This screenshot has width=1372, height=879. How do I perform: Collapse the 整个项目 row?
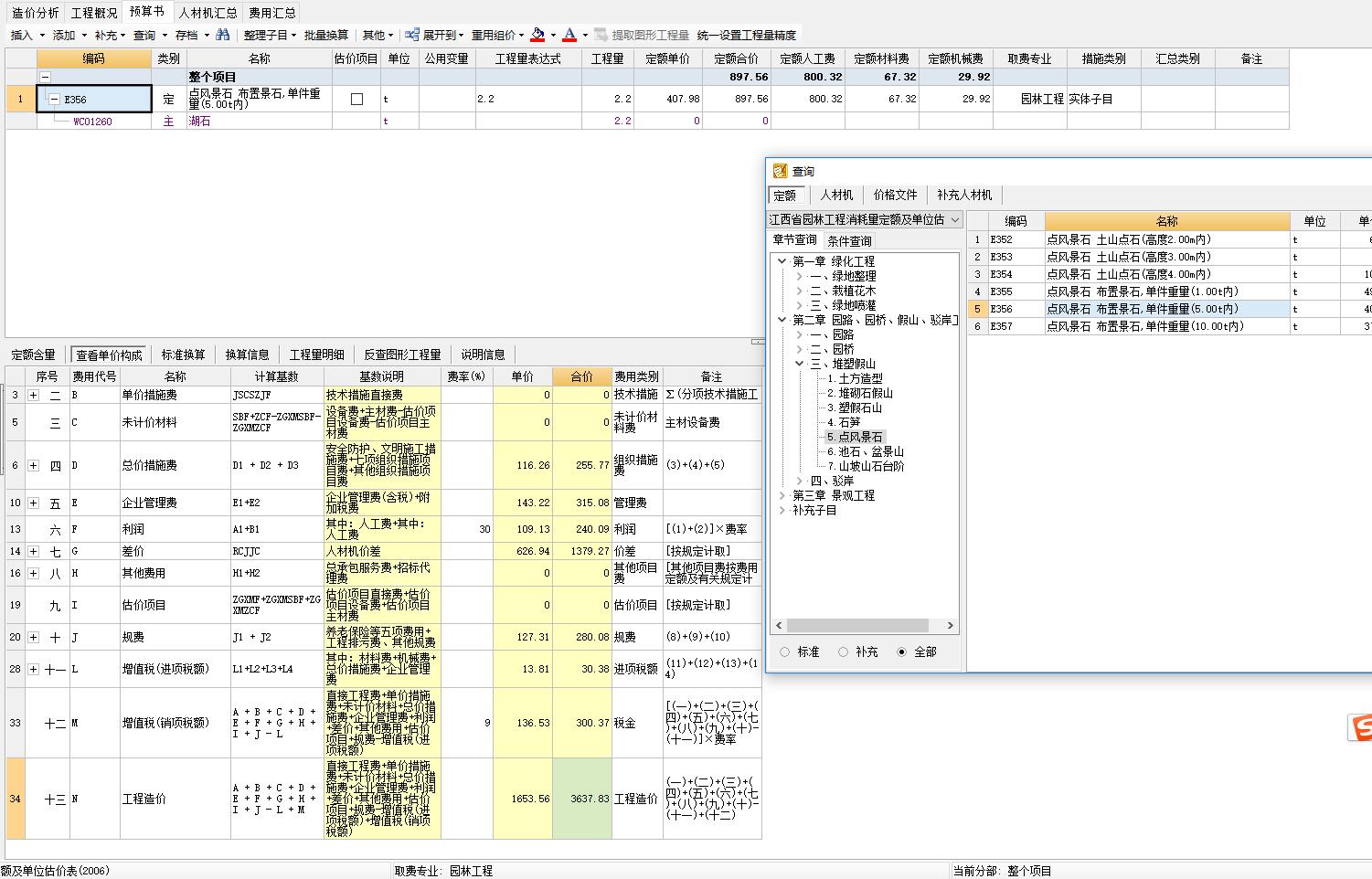point(45,78)
